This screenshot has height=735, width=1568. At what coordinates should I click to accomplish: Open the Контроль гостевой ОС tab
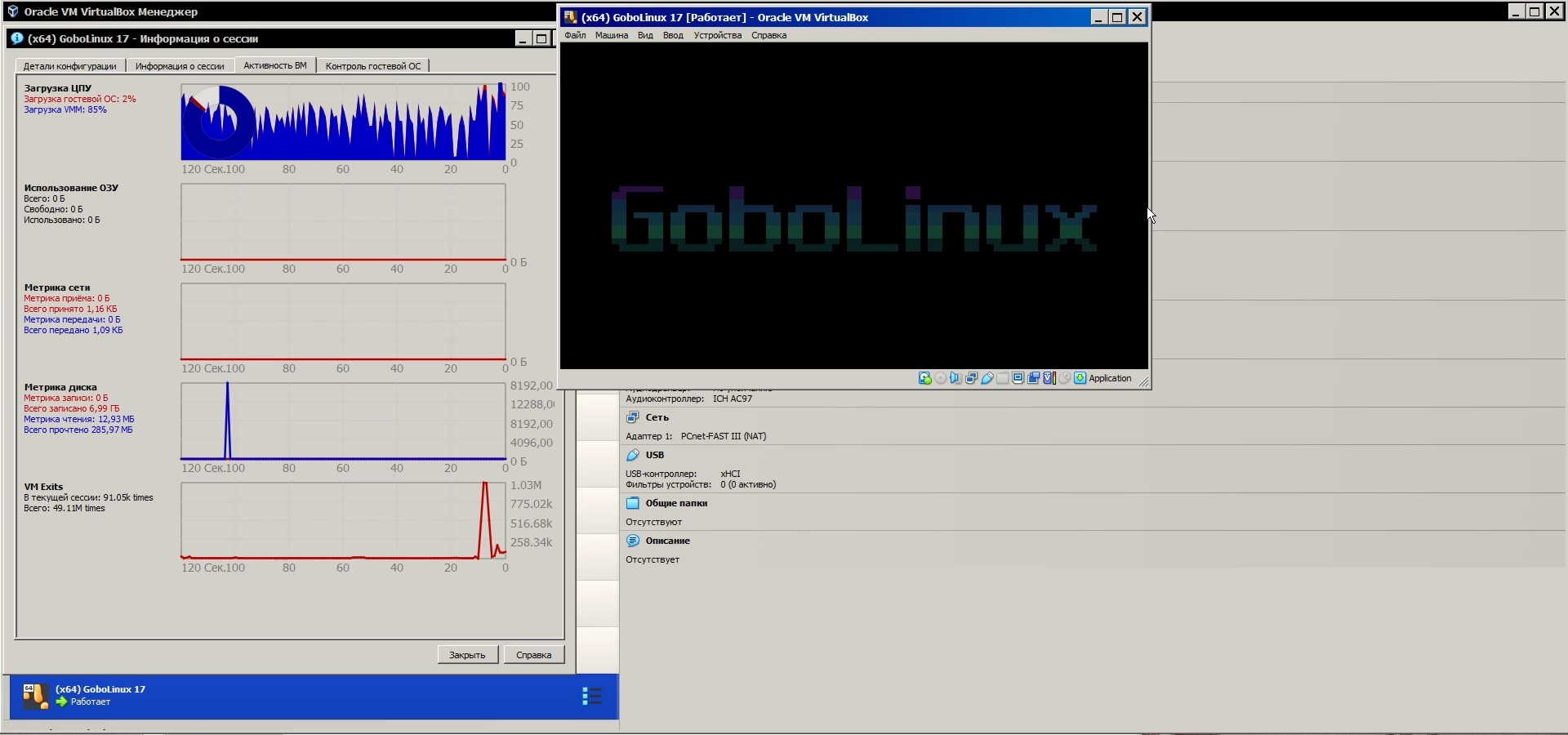(x=373, y=66)
